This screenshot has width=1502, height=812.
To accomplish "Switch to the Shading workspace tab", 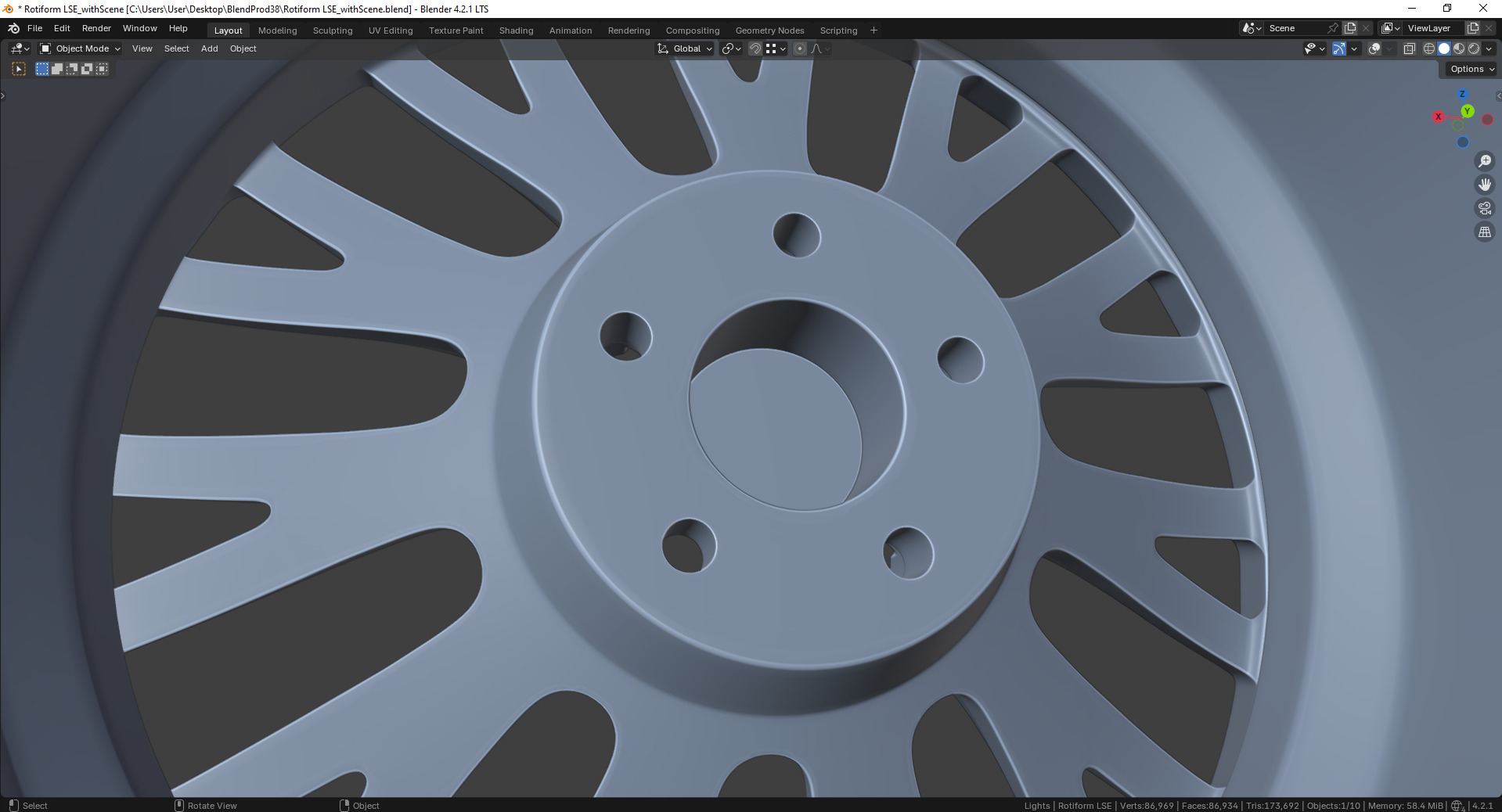I will [x=517, y=31].
